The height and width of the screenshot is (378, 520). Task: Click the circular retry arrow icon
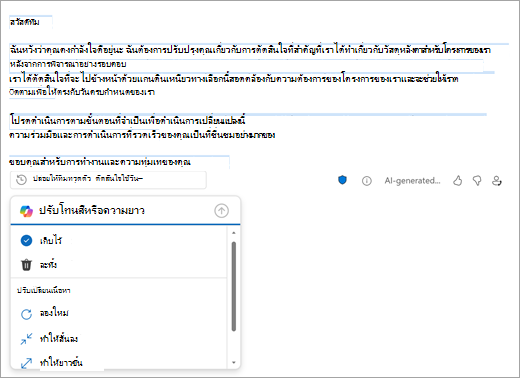click(x=26, y=314)
